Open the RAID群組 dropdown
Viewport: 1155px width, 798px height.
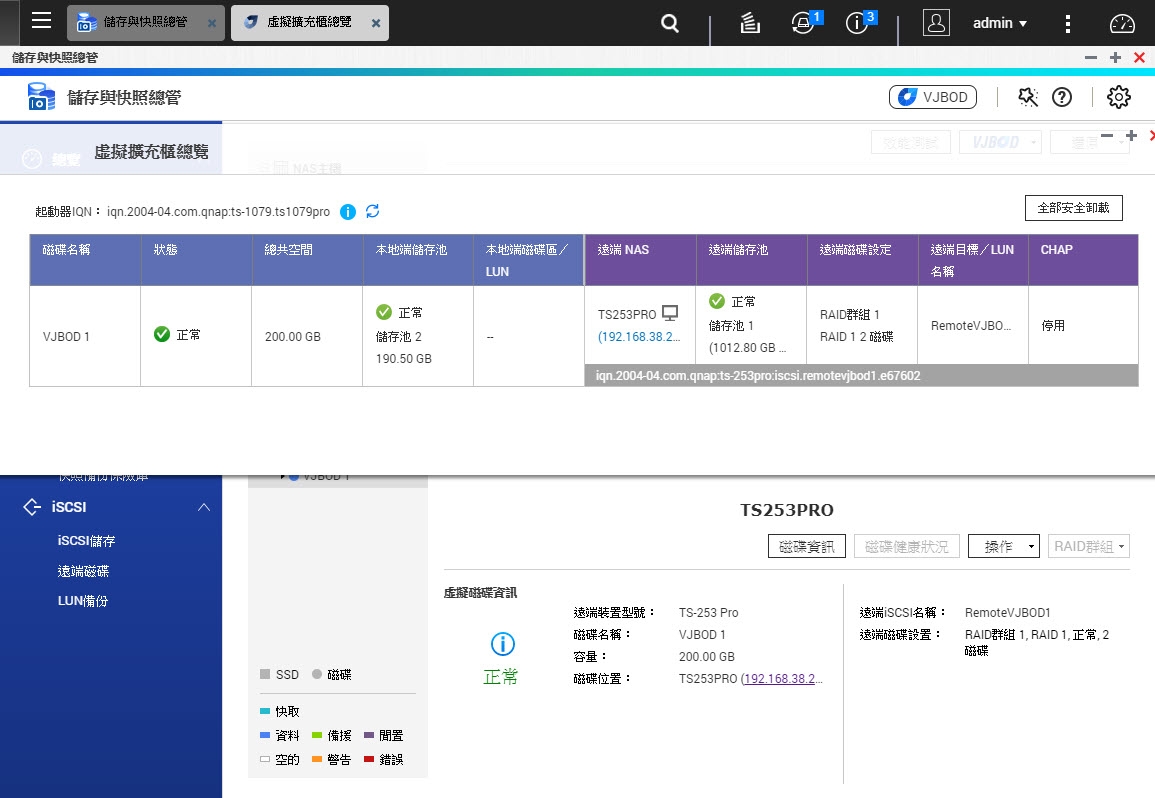tap(1089, 546)
